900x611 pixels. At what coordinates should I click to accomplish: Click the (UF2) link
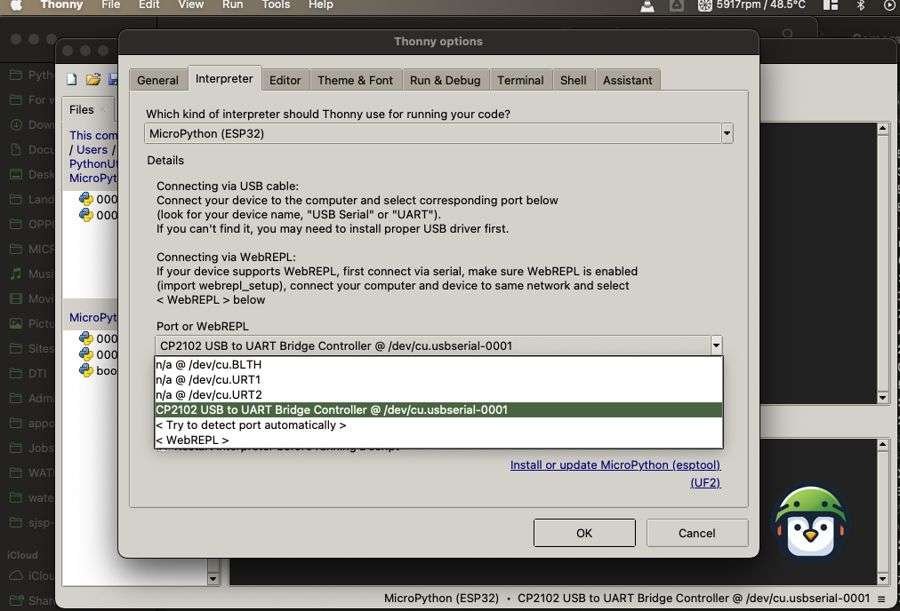coord(705,482)
